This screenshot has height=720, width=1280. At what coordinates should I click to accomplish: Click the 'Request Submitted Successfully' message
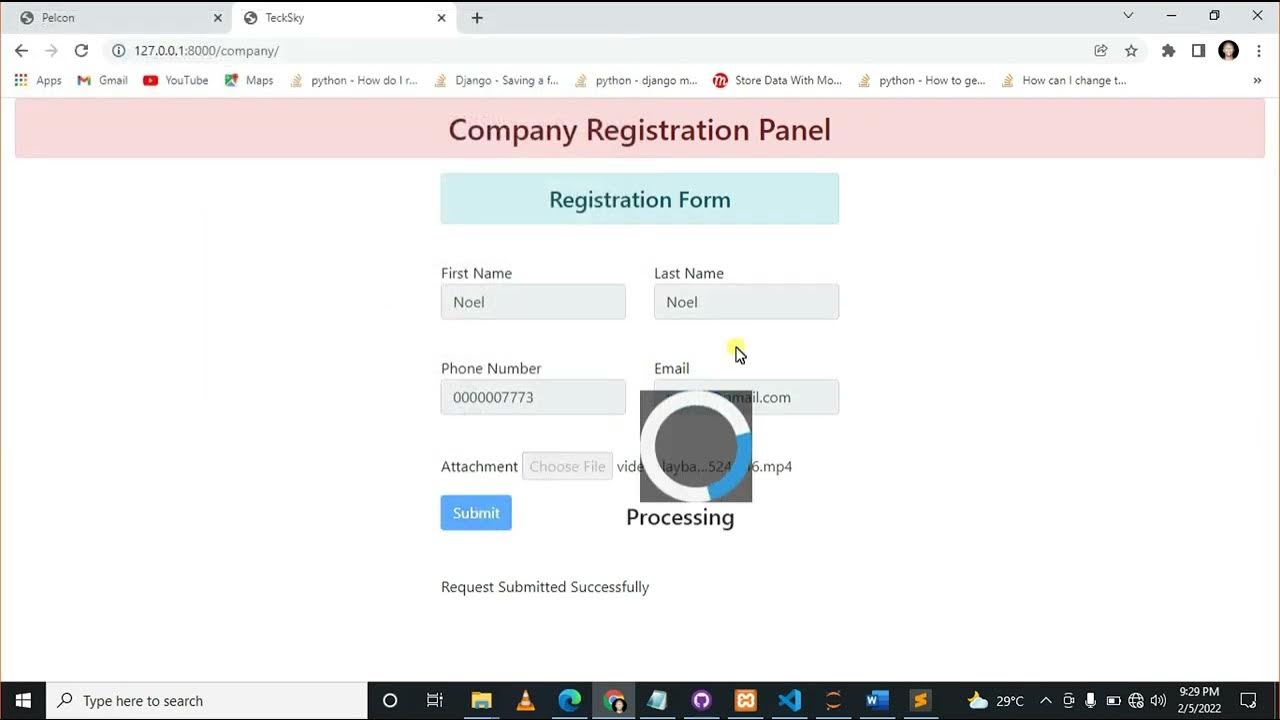[x=545, y=587]
